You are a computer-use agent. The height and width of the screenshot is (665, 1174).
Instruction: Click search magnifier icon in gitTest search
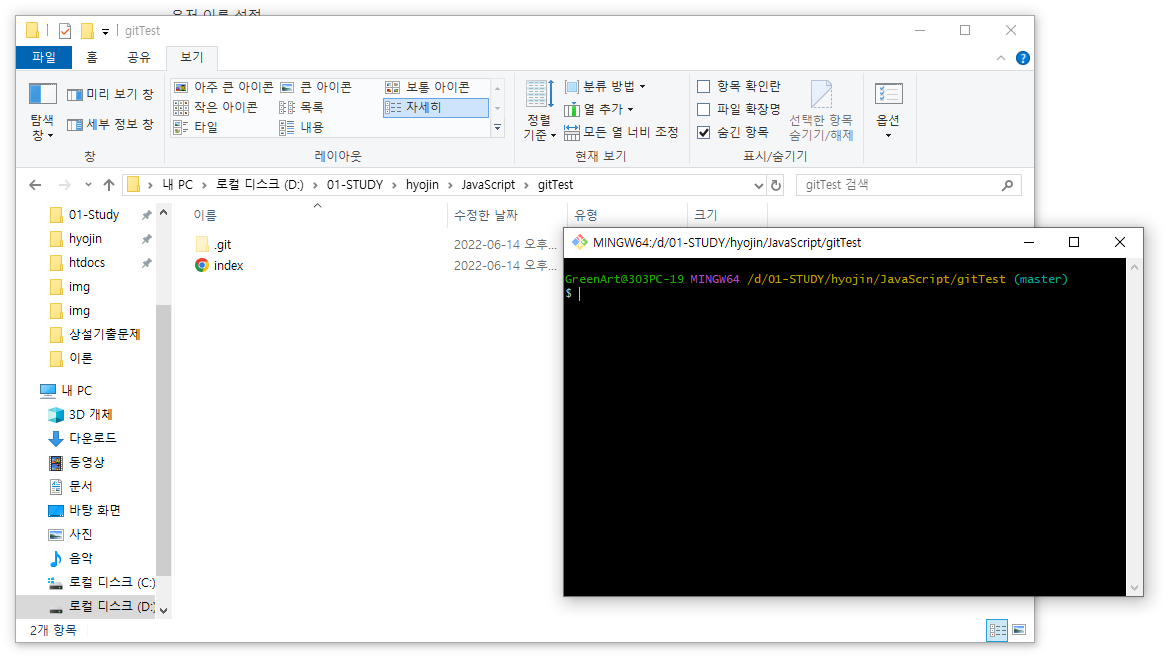(x=1007, y=185)
